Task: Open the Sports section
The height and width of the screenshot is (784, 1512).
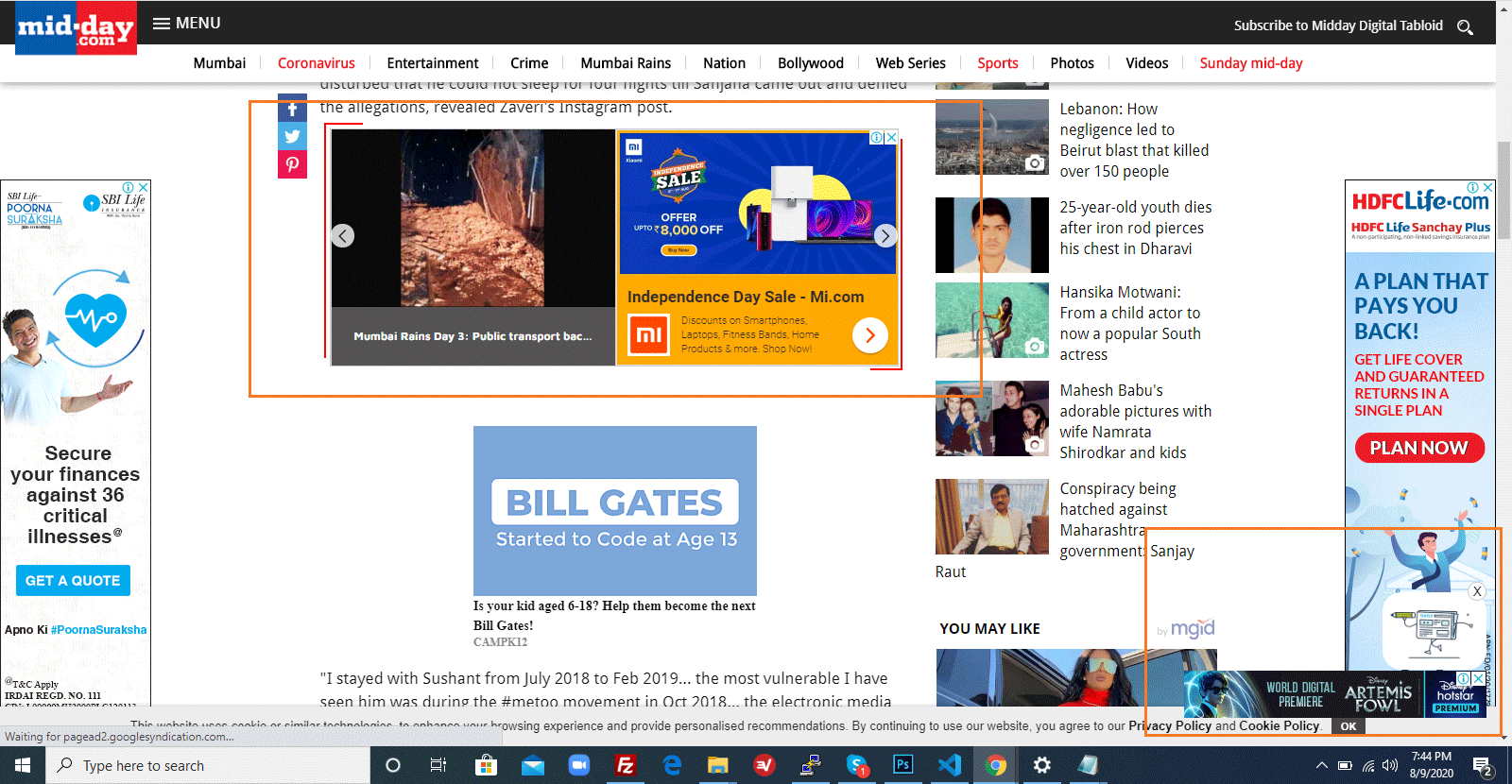Action: 998,63
